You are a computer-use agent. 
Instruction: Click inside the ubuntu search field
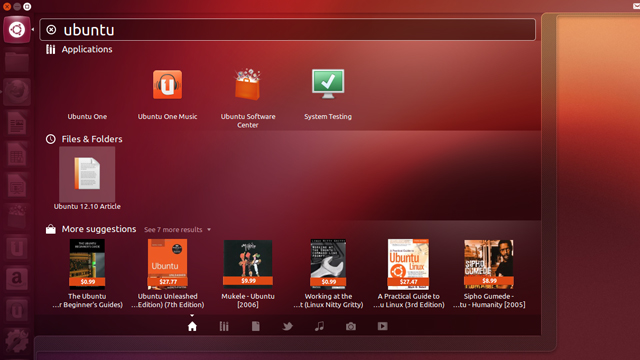point(287,30)
